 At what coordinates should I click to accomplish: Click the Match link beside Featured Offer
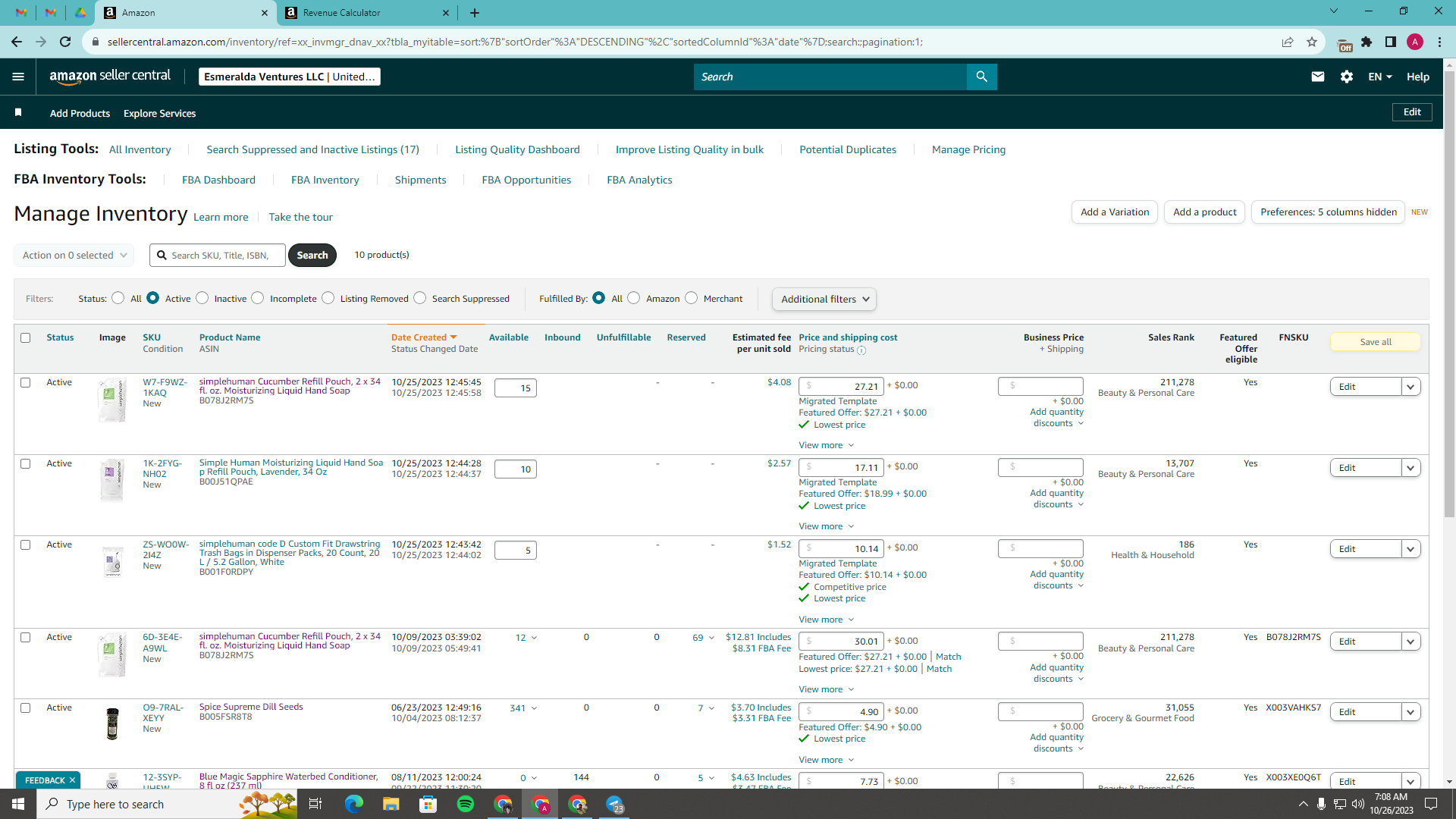948,657
